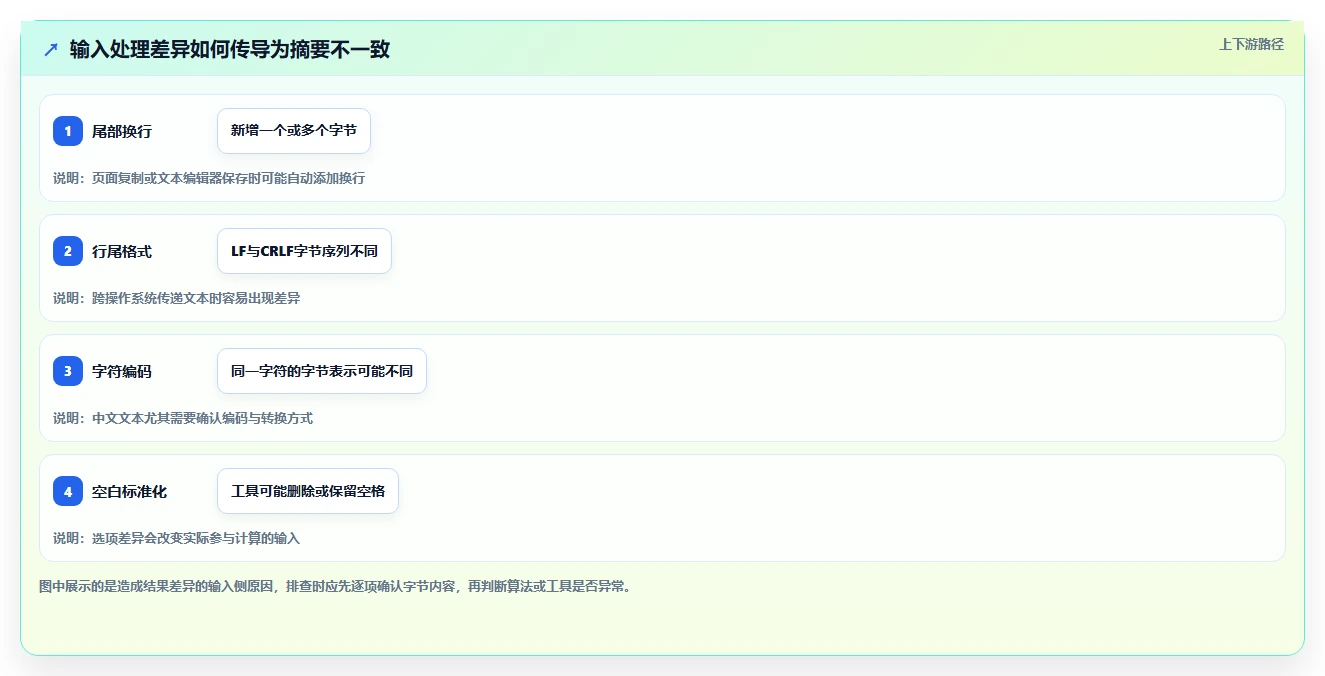The height and width of the screenshot is (676, 1325).
Task: Click the 尾部换行 step label
Action: point(122,131)
